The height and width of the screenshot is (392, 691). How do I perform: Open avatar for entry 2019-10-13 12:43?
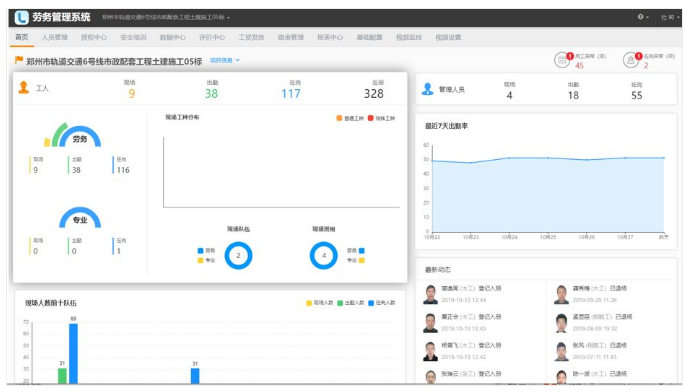point(430,323)
